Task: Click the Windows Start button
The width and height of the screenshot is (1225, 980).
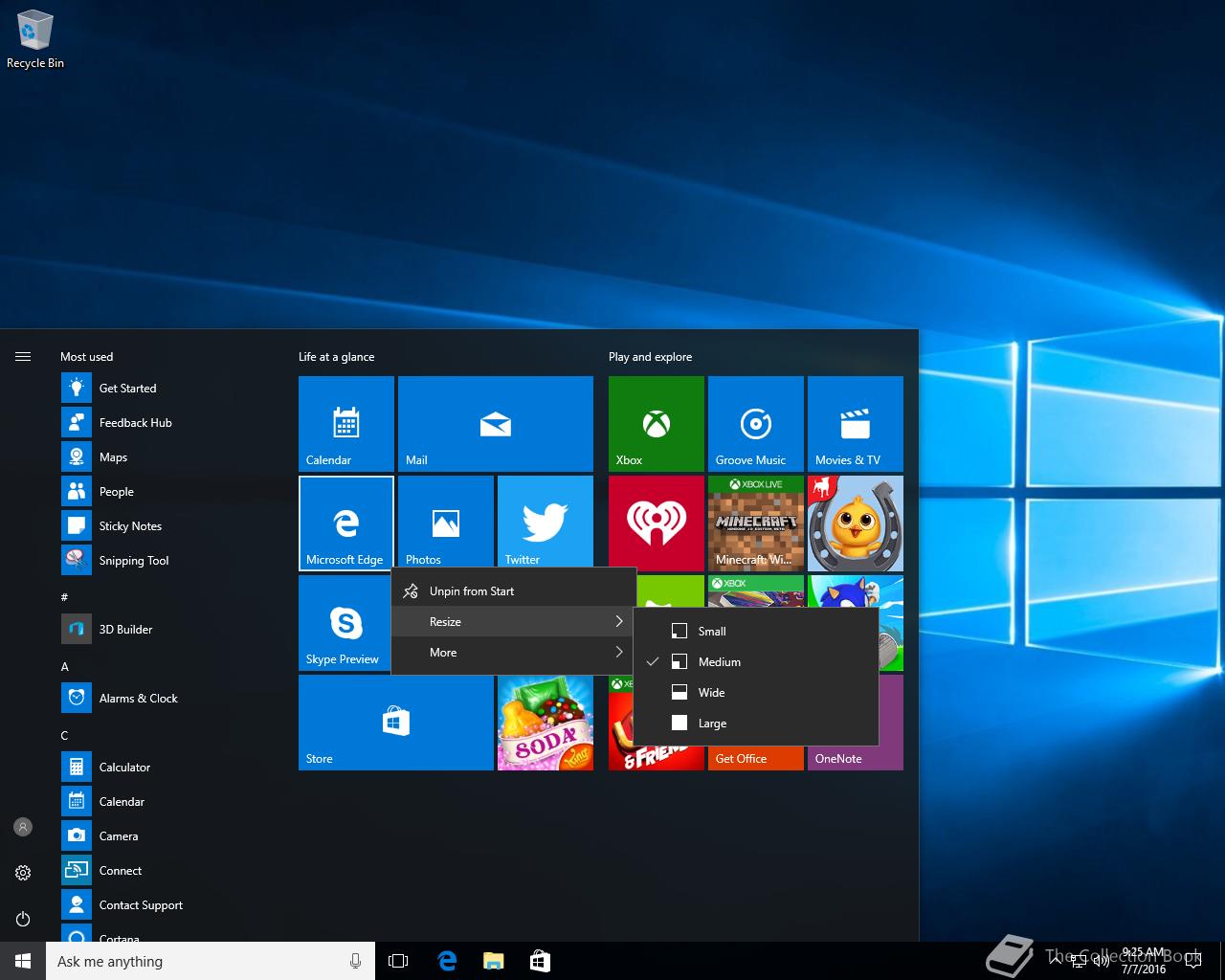Action: pos(23,961)
